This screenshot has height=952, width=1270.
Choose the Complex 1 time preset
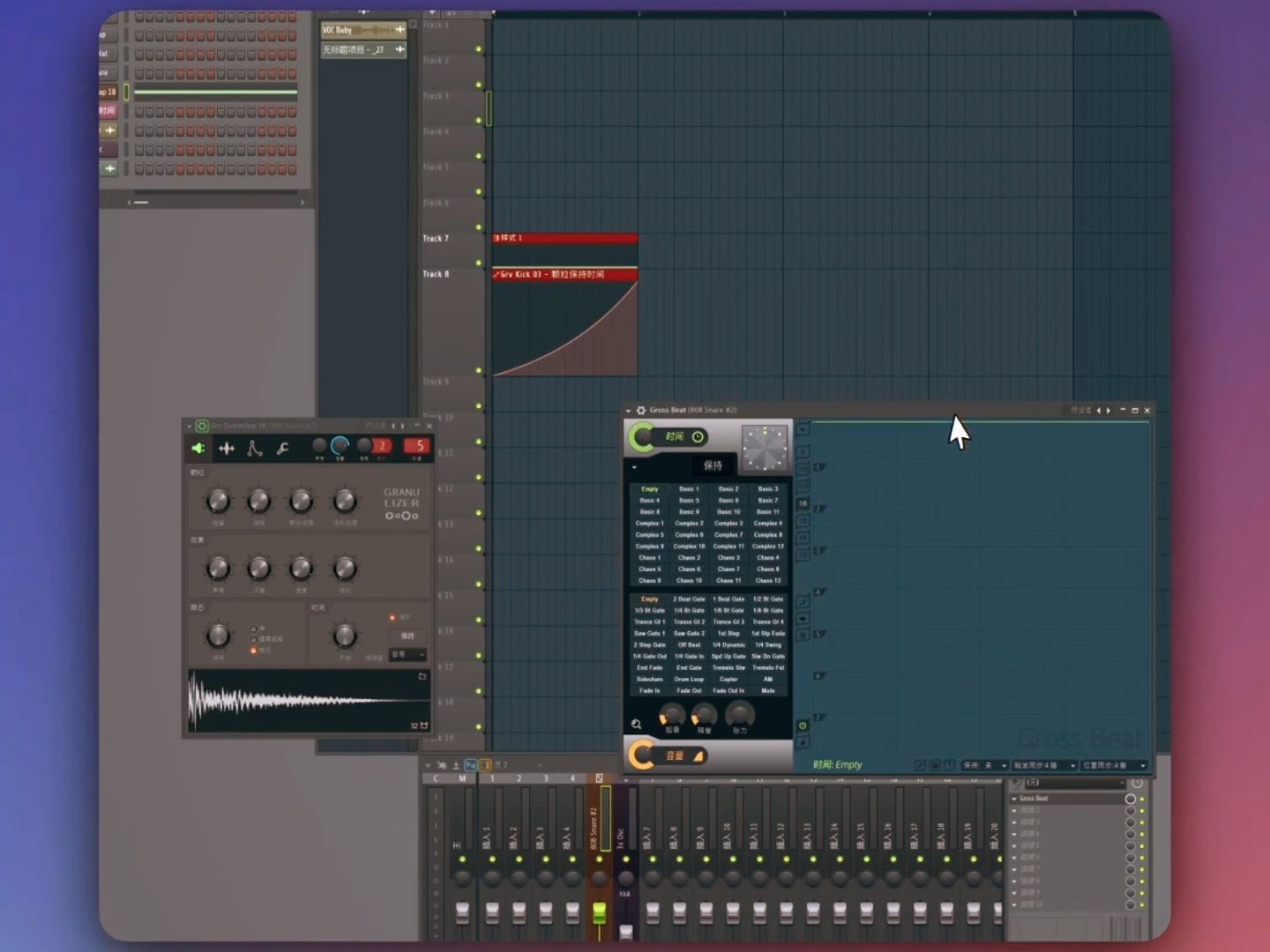point(649,524)
